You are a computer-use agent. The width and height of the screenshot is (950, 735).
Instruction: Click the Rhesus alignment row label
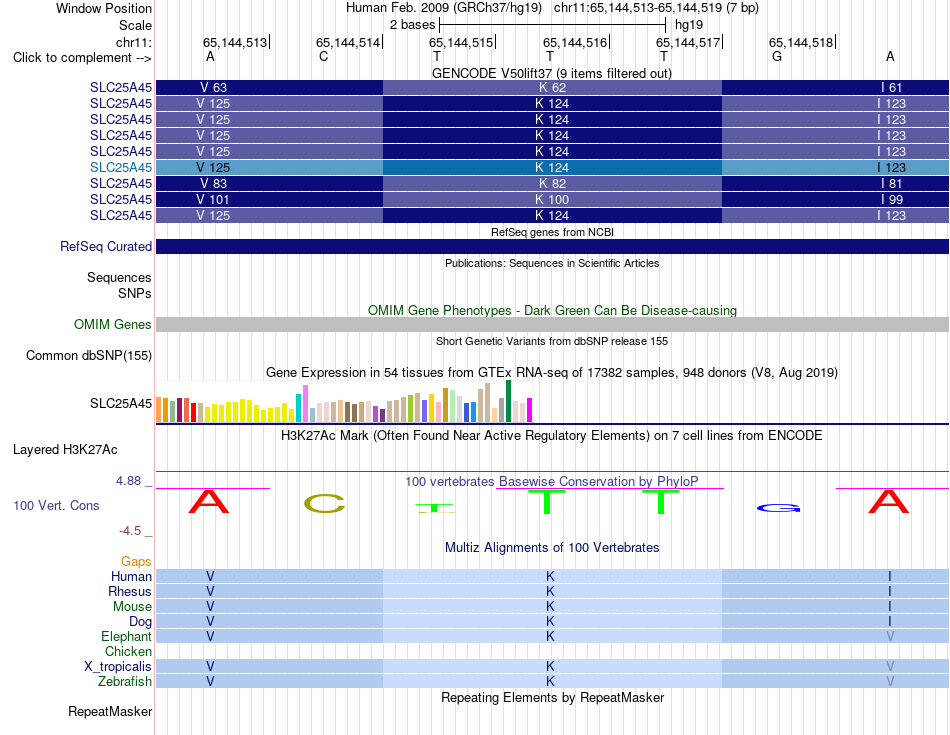click(130, 591)
